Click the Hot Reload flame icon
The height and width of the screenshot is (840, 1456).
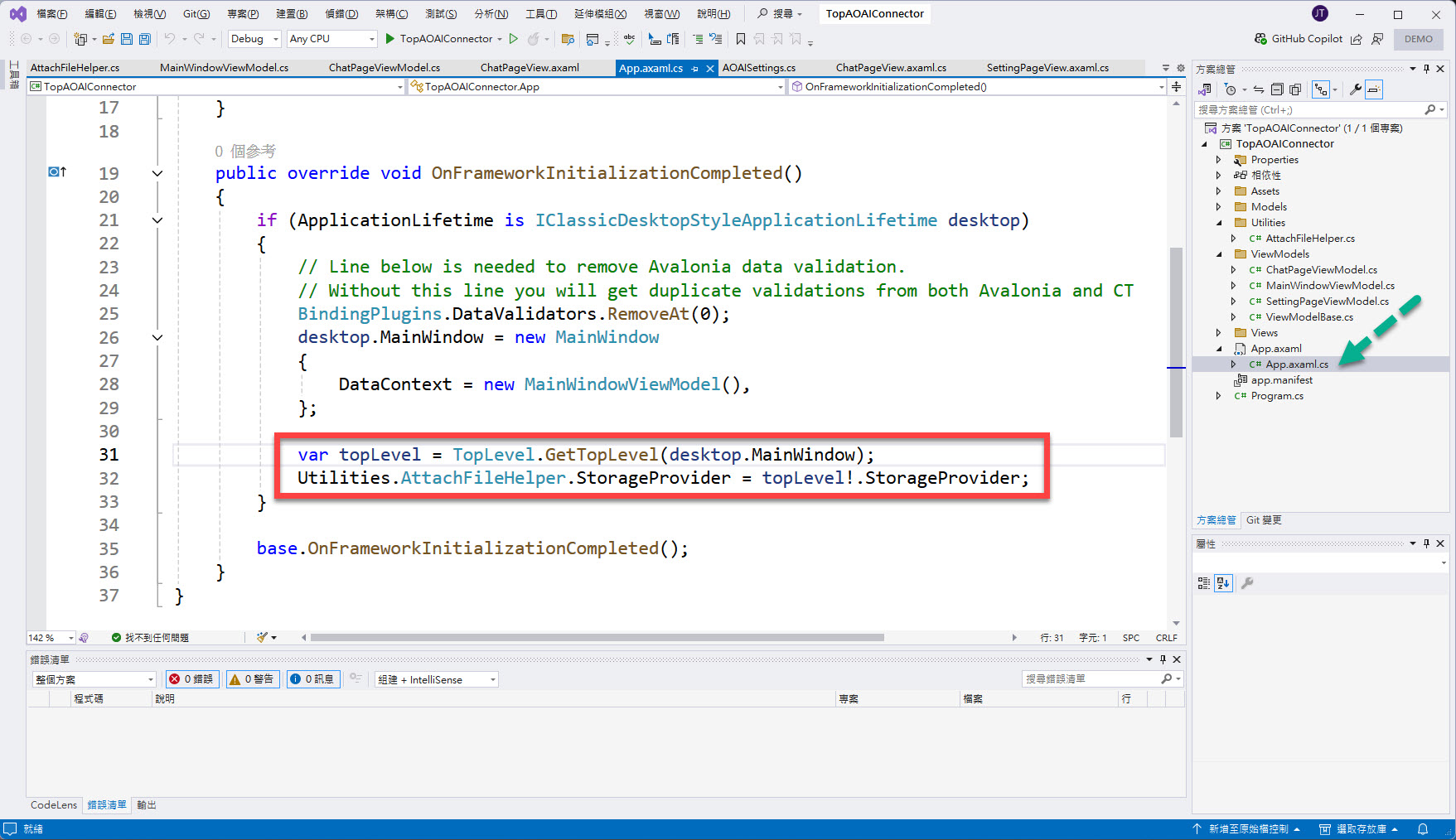click(534, 39)
